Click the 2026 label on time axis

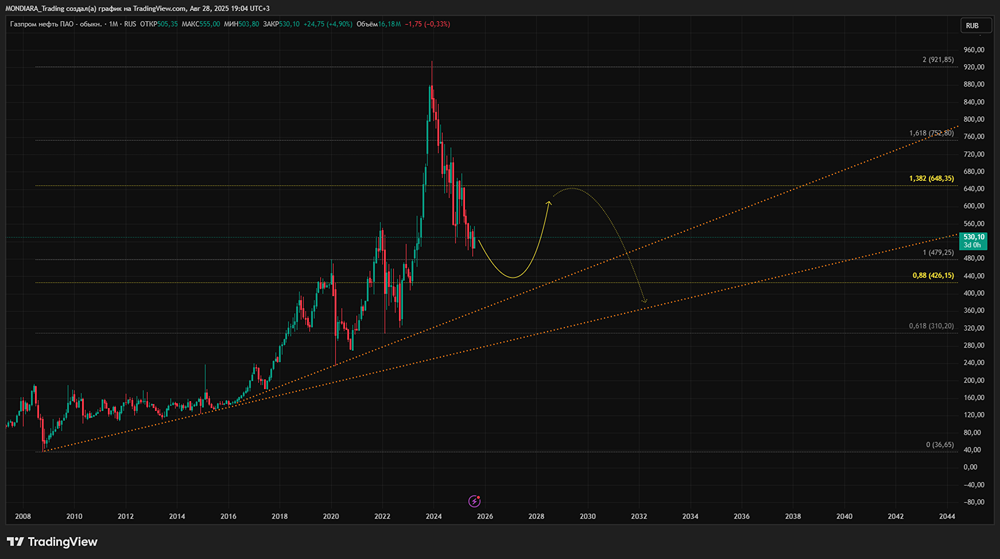coord(485,516)
